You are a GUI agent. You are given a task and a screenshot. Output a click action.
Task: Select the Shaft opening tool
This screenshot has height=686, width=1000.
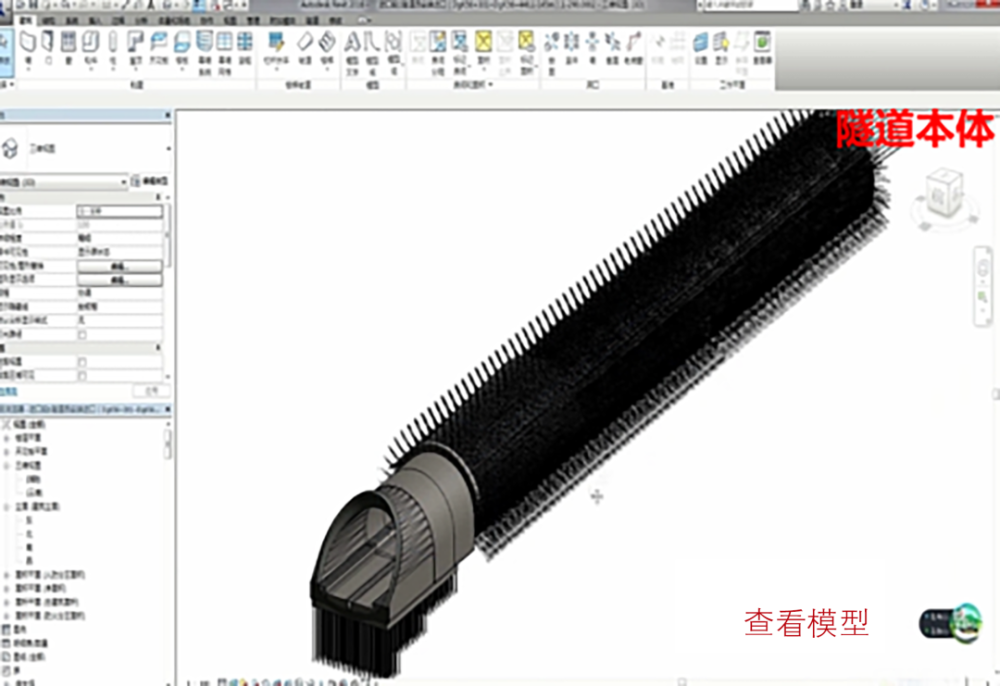click(x=571, y=47)
